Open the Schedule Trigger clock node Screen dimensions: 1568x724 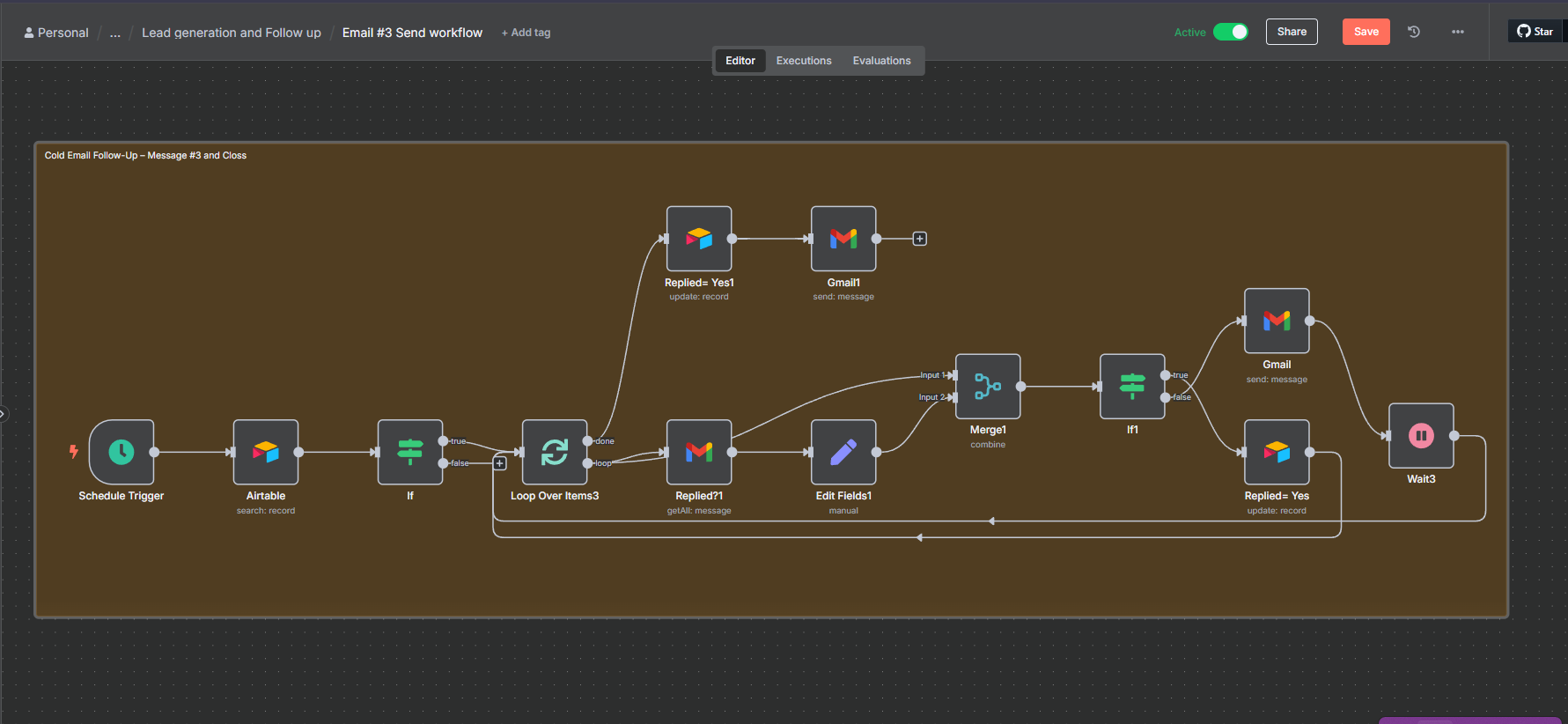121,452
